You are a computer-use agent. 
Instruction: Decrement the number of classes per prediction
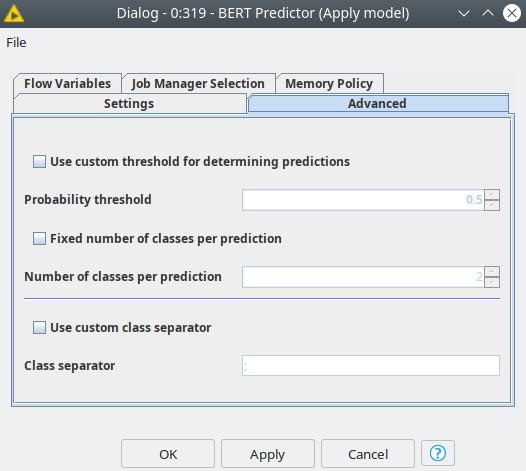[492, 282]
